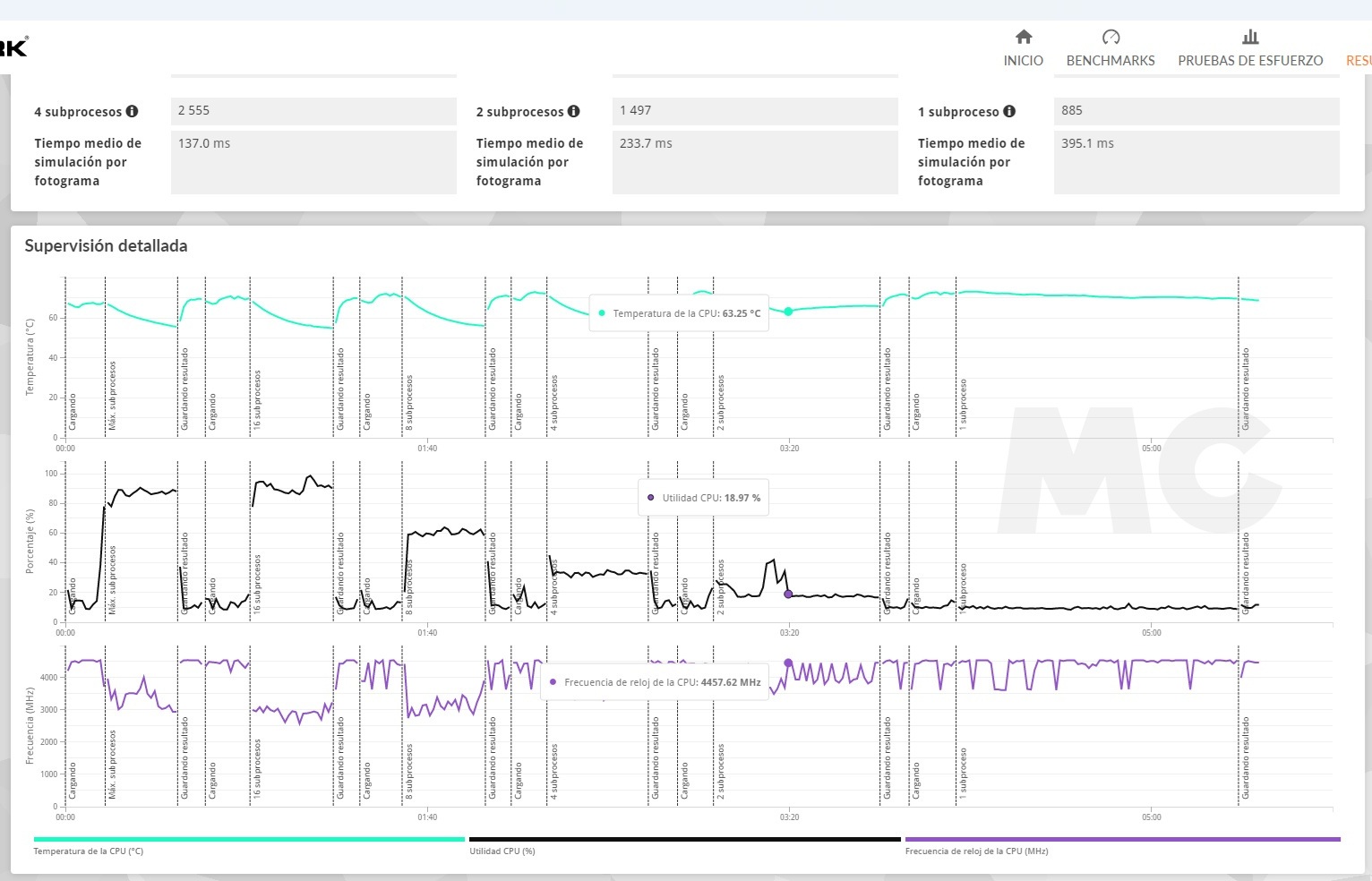Select the 885 score value field

click(1196, 111)
